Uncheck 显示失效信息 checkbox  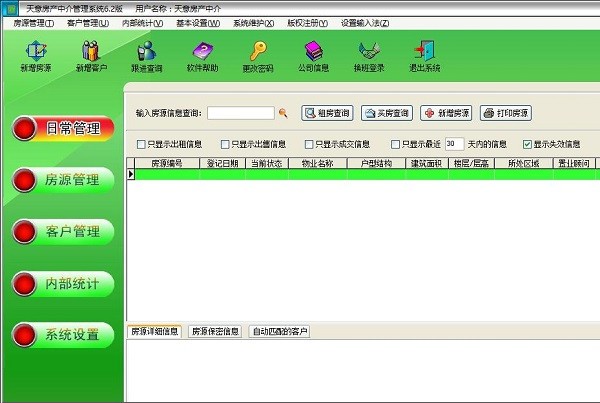coord(527,144)
